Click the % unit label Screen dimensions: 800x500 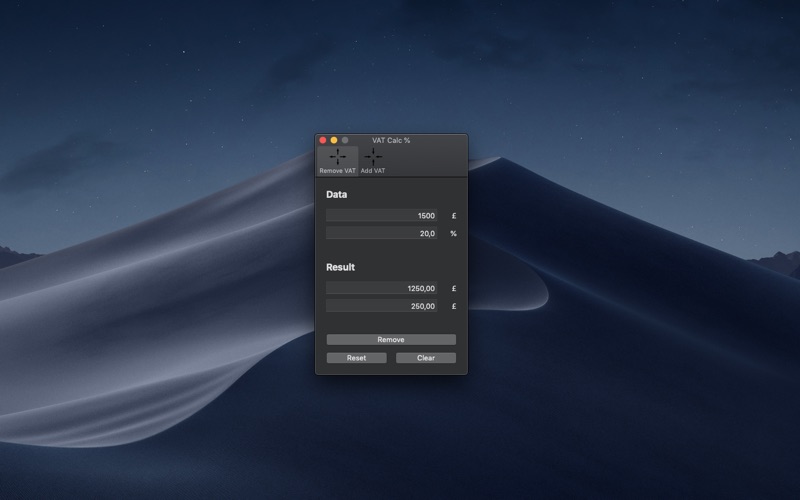click(453, 234)
